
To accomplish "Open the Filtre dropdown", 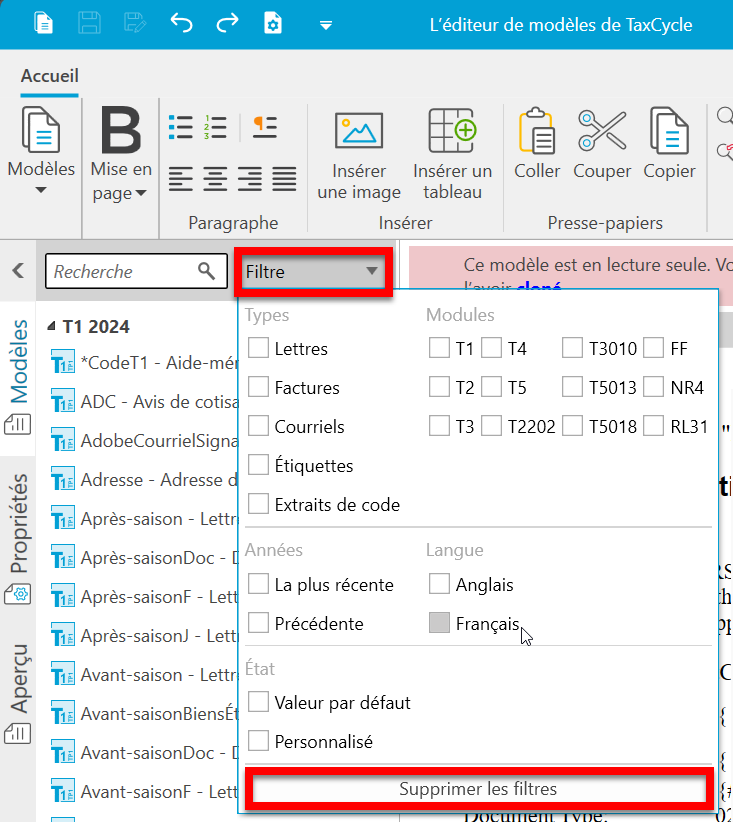I will click(x=313, y=272).
